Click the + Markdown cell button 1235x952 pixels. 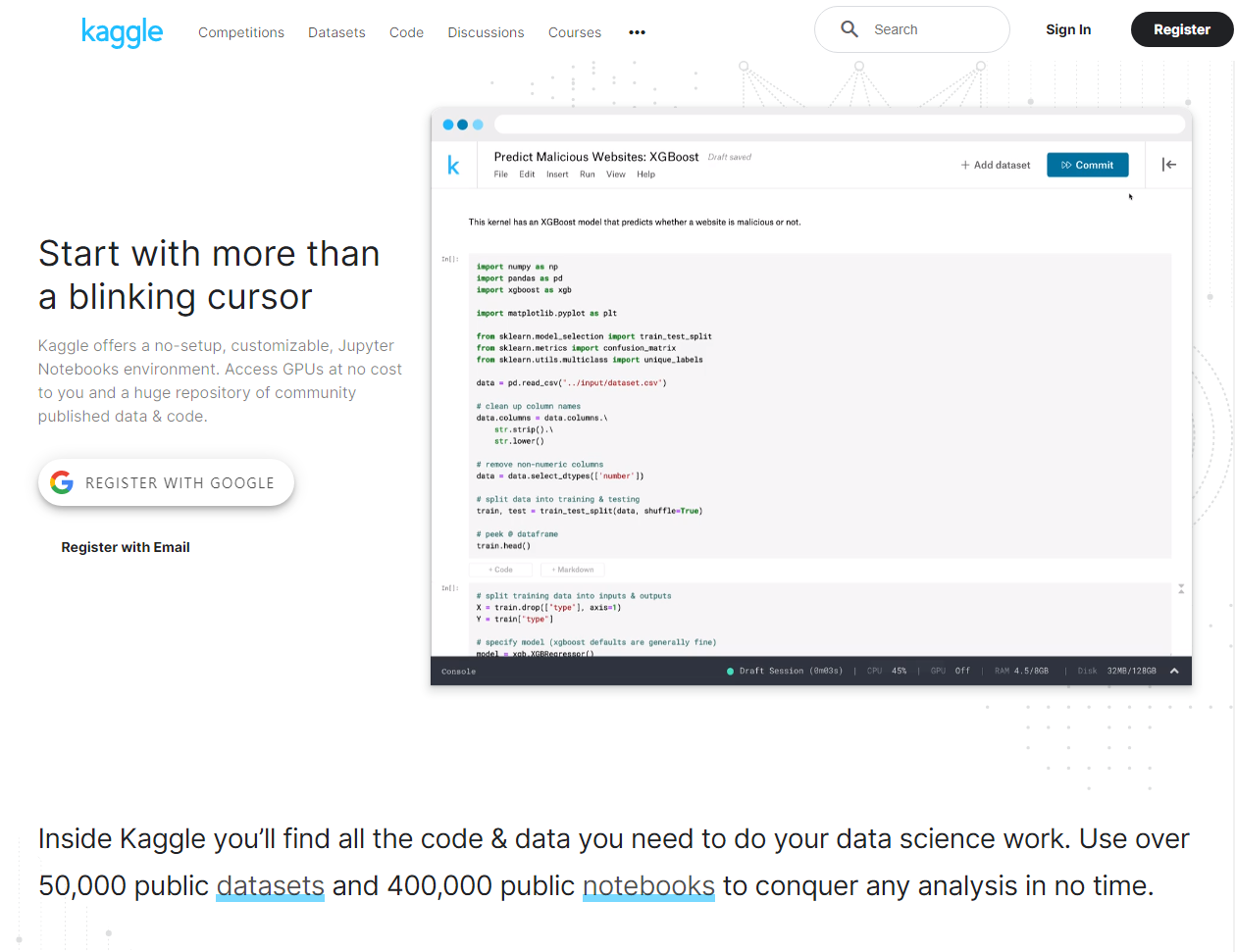click(x=573, y=570)
